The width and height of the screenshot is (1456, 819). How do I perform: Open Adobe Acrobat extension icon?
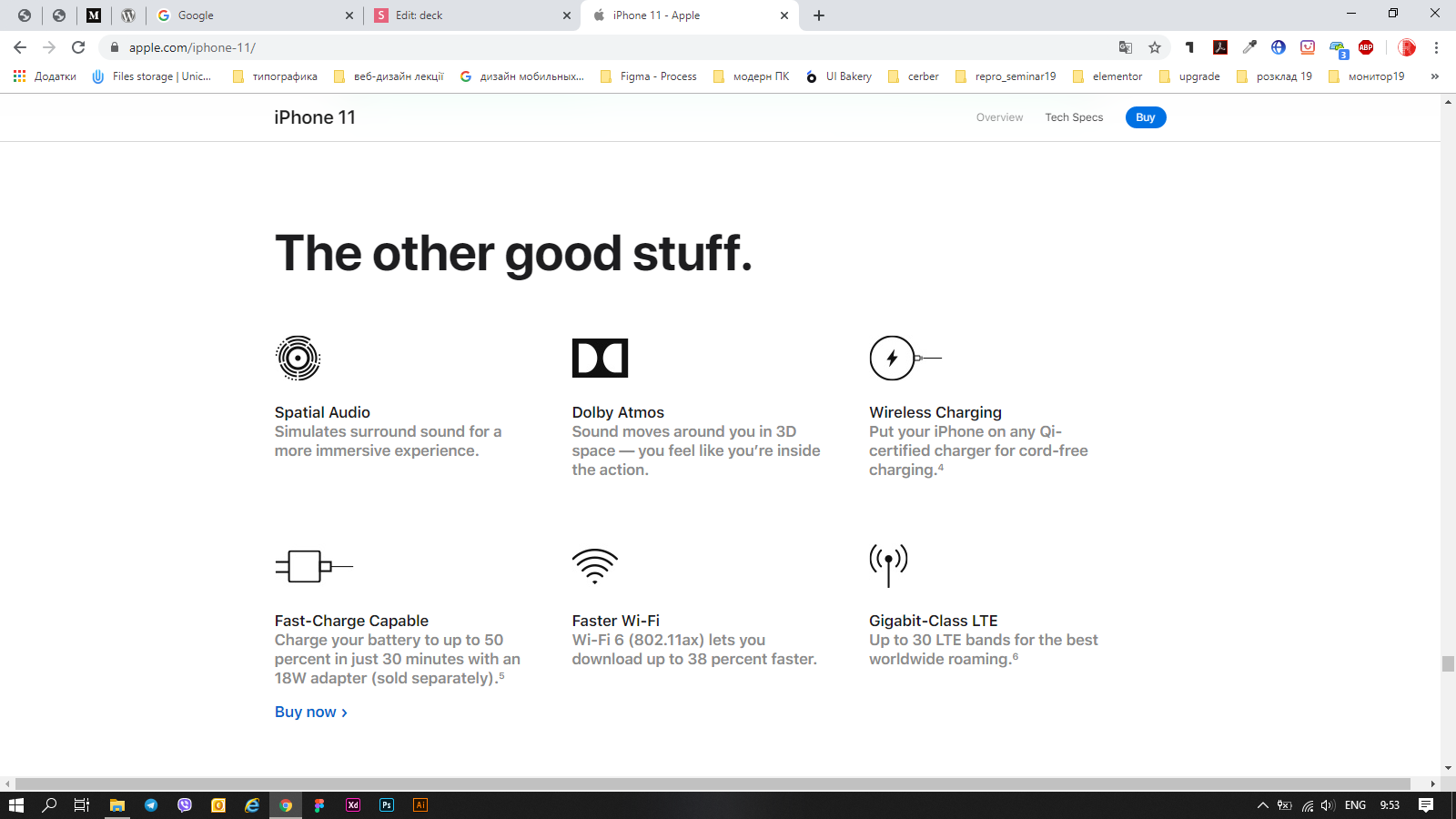click(1220, 47)
